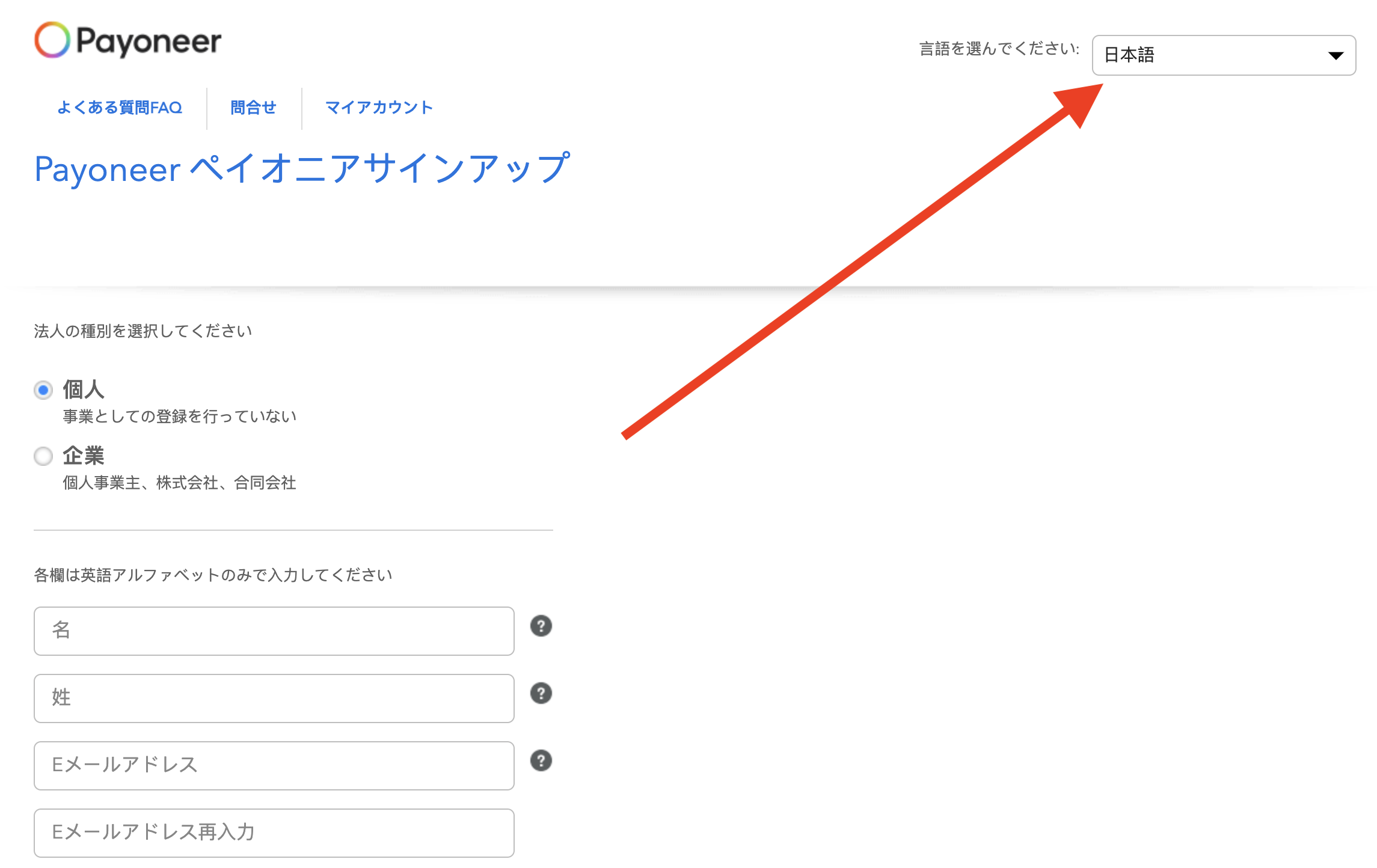Click the 言語を選んでください label
Image resolution: width=1377 pixels, height=868 pixels.
[999, 49]
